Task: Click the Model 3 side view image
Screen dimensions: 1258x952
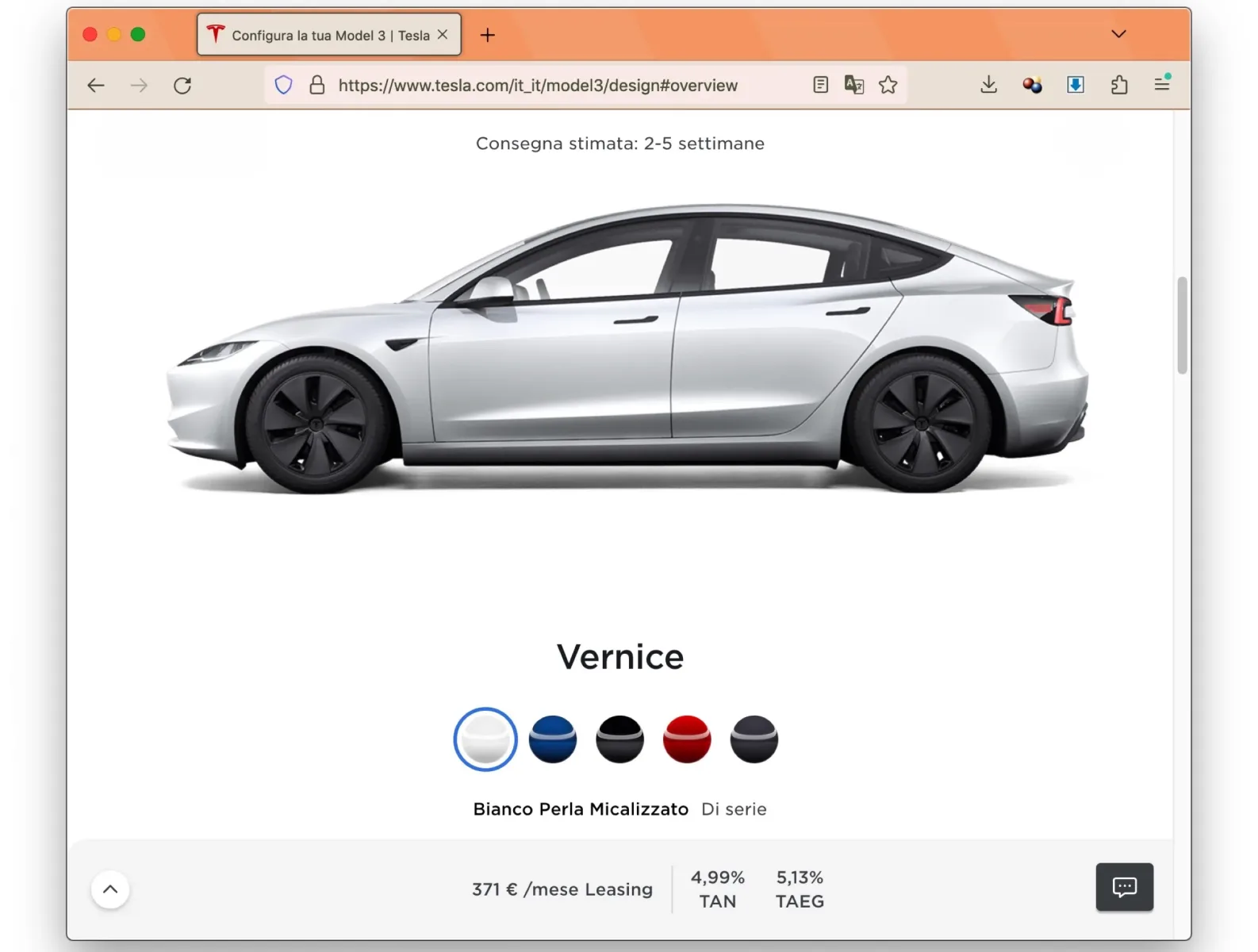Action: click(x=627, y=349)
